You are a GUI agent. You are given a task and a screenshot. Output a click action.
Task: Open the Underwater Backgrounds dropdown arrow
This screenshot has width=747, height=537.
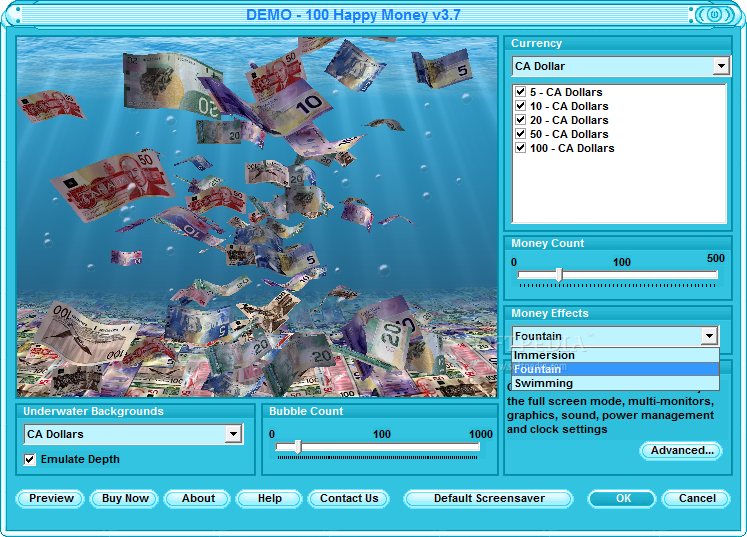[x=233, y=434]
